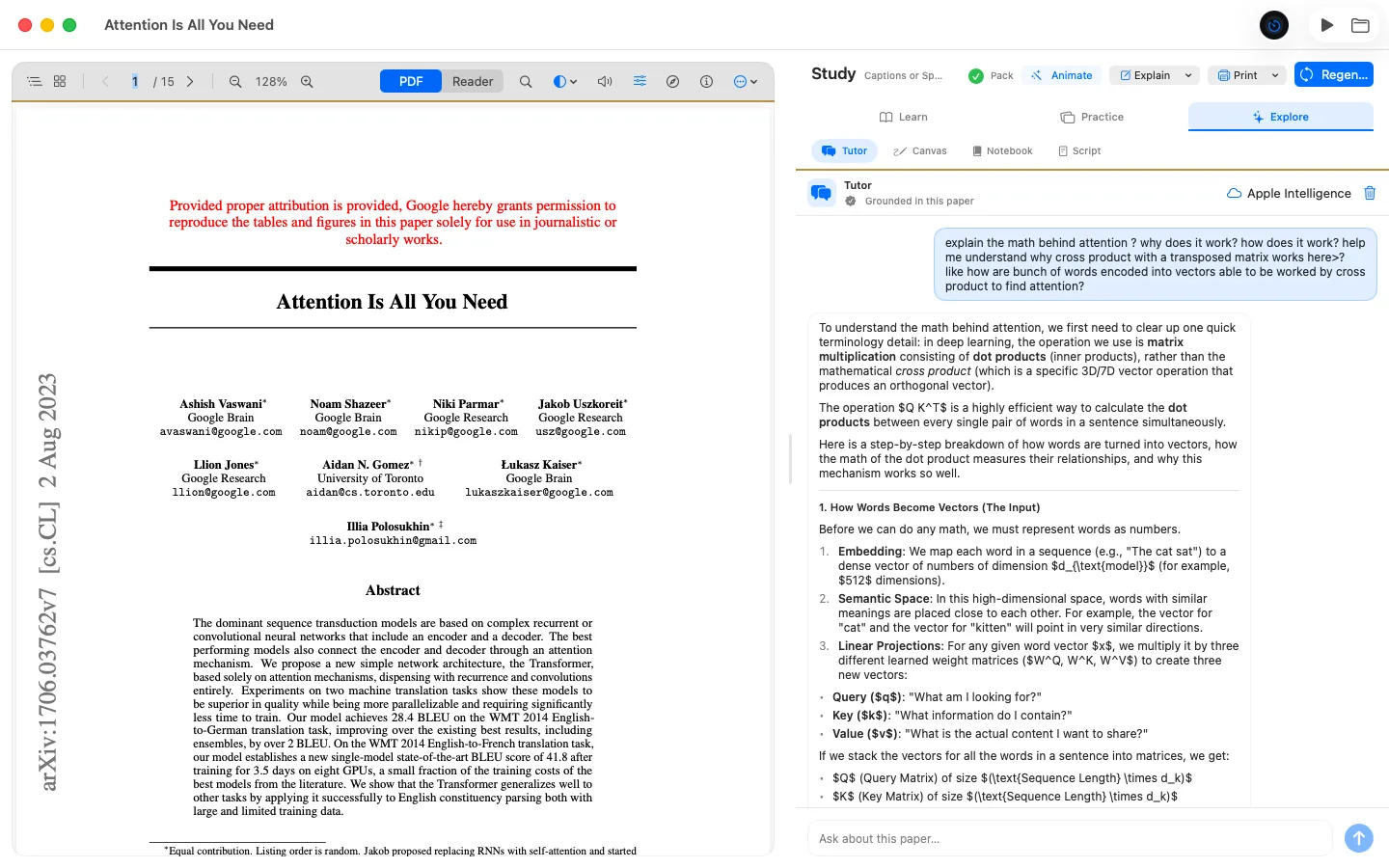Open the table of contents sidebar icon
The image size is (1389, 868).
pyautogui.click(x=35, y=82)
